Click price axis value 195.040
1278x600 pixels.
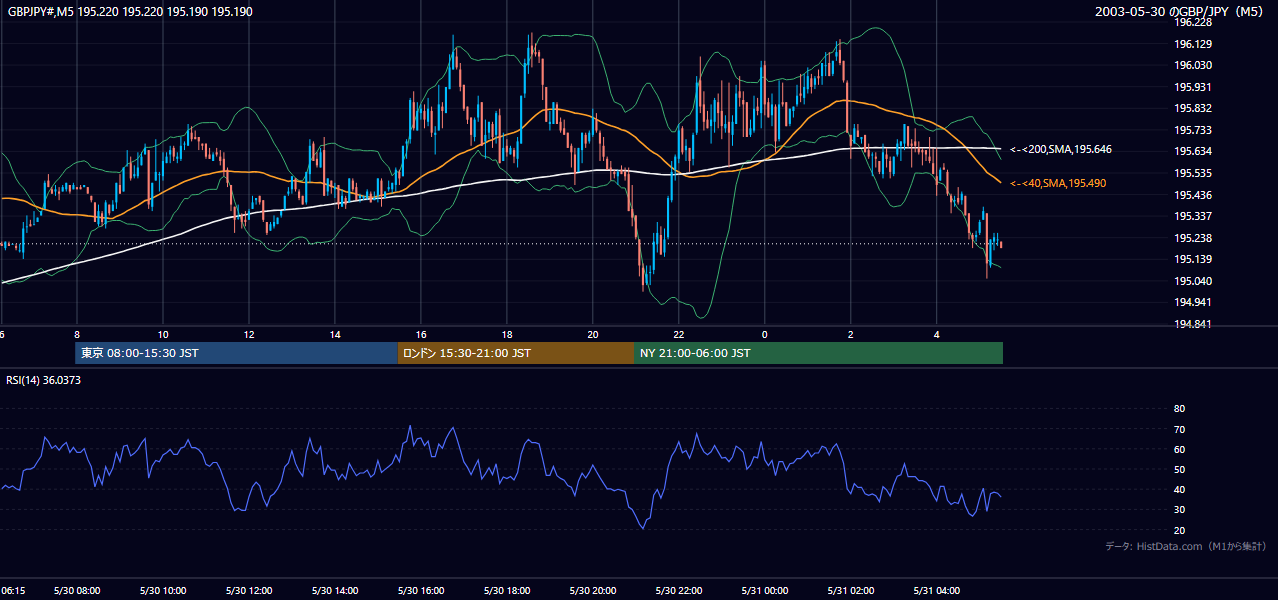pos(1194,281)
